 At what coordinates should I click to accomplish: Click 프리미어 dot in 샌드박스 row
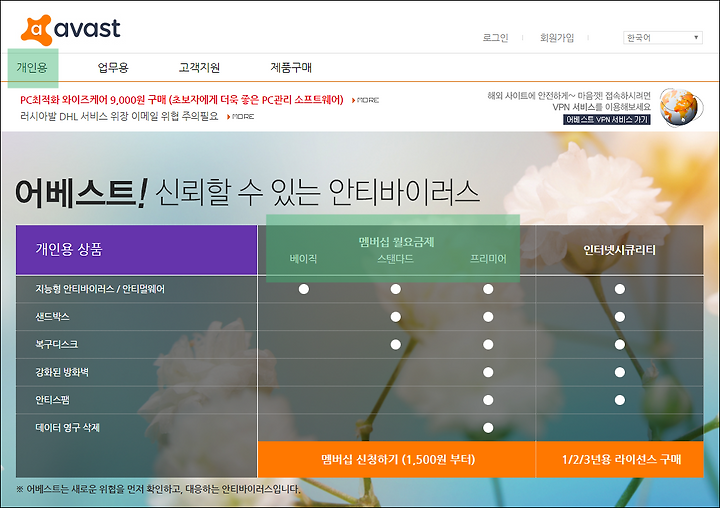tap(488, 317)
